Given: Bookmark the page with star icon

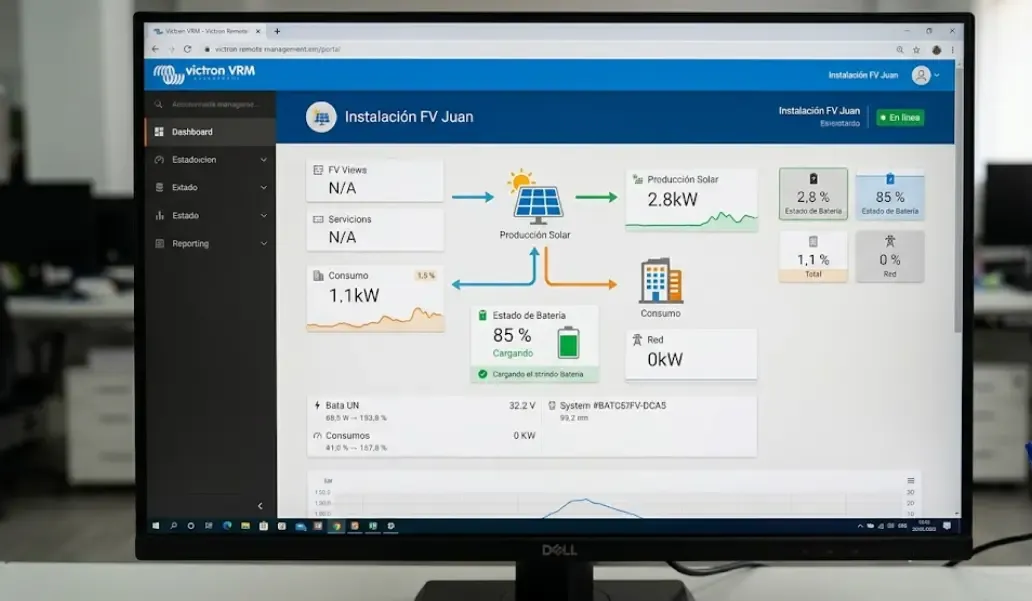Looking at the screenshot, I should pyautogui.click(x=916, y=50).
